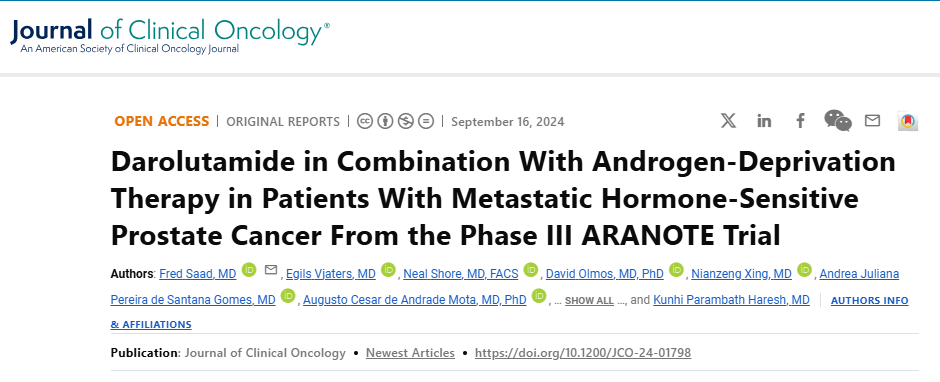Expand author list with SHOW ALL
This screenshot has width=940, height=382.
tap(589, 300)
